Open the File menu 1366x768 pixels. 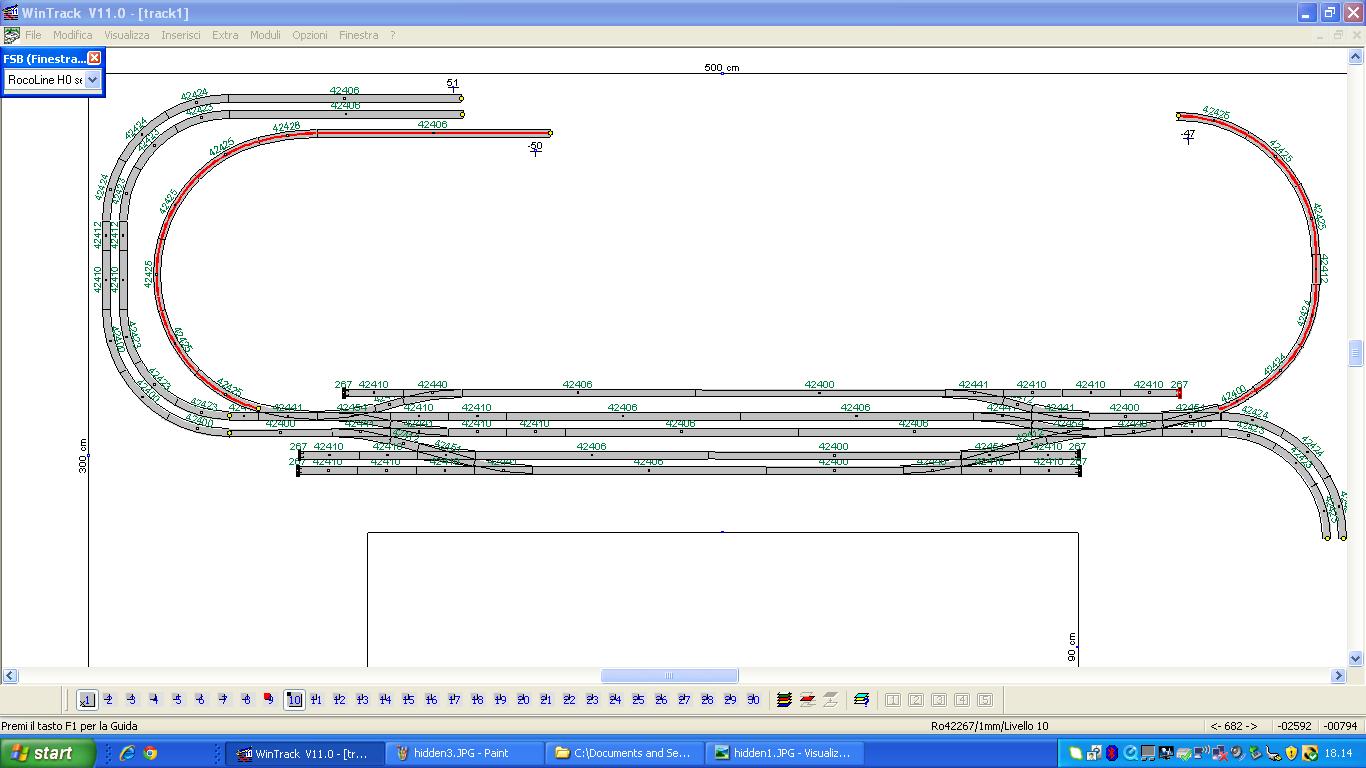pyautogui.click(x=33, y=35)
